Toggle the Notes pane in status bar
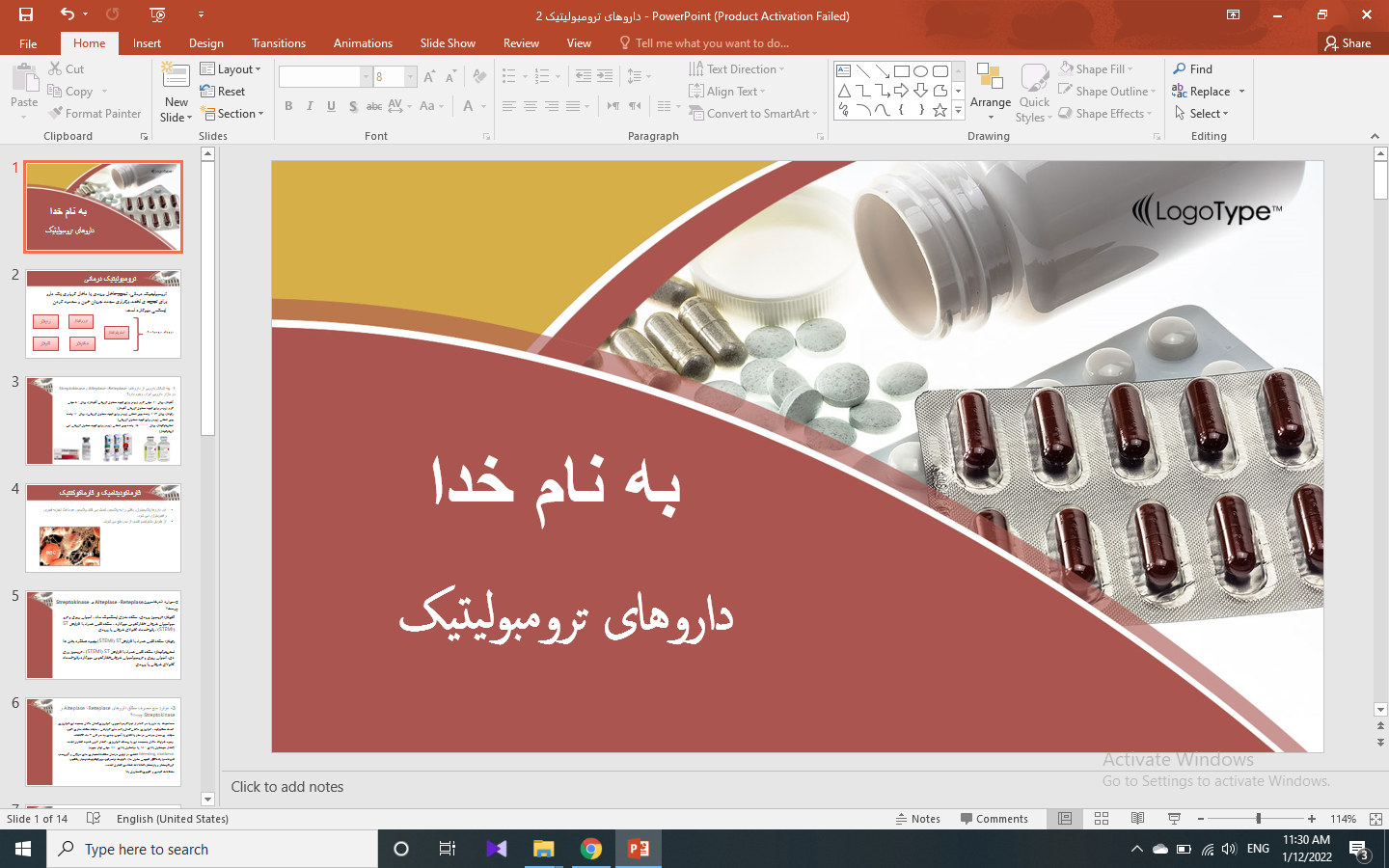The image size is (1389, 868). (x=917, y=819)
